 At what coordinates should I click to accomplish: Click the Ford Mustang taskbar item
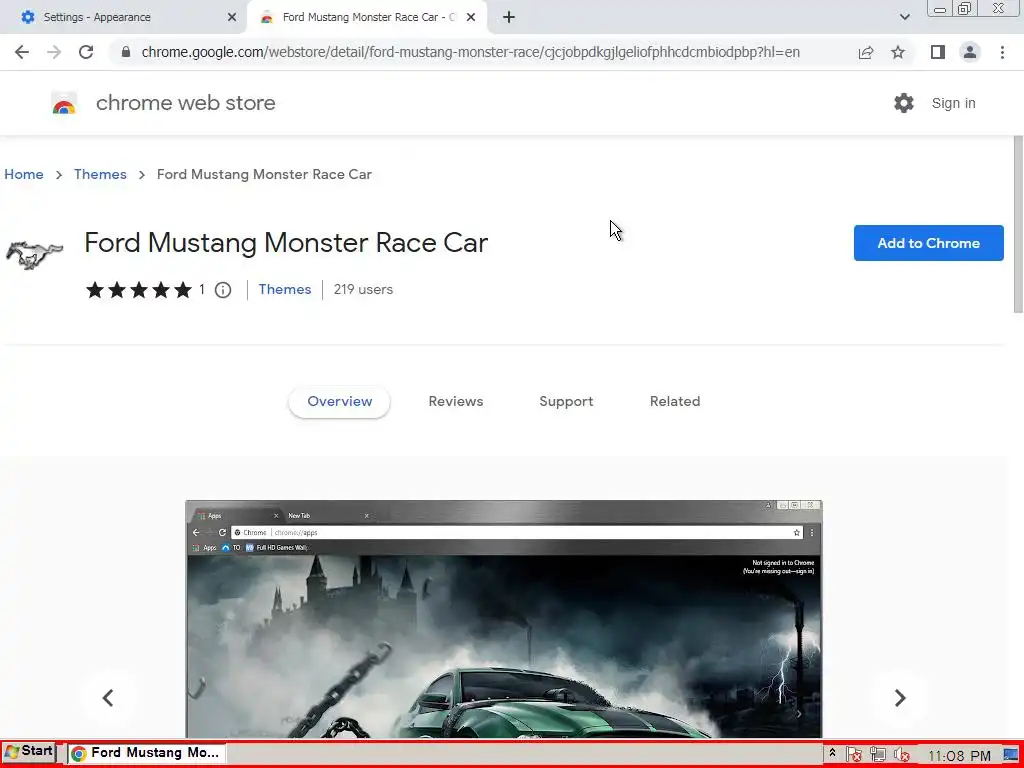click(x=146, y=753)
